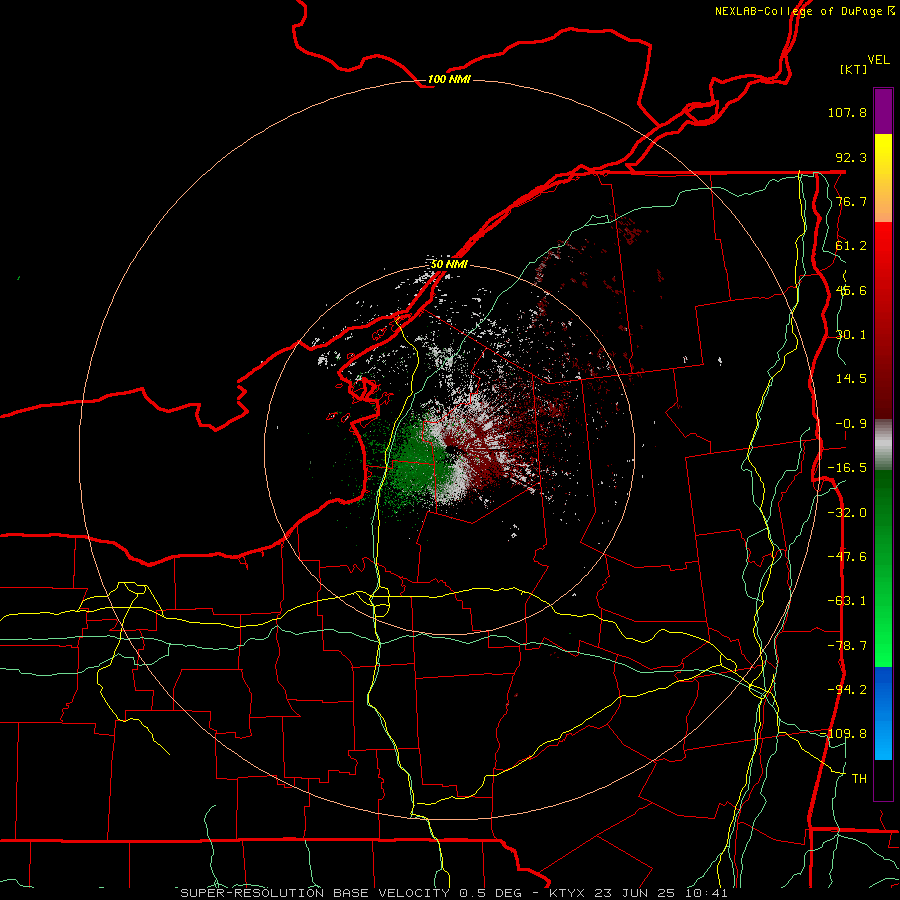Select the -32.0 legend value

(847, 513)
